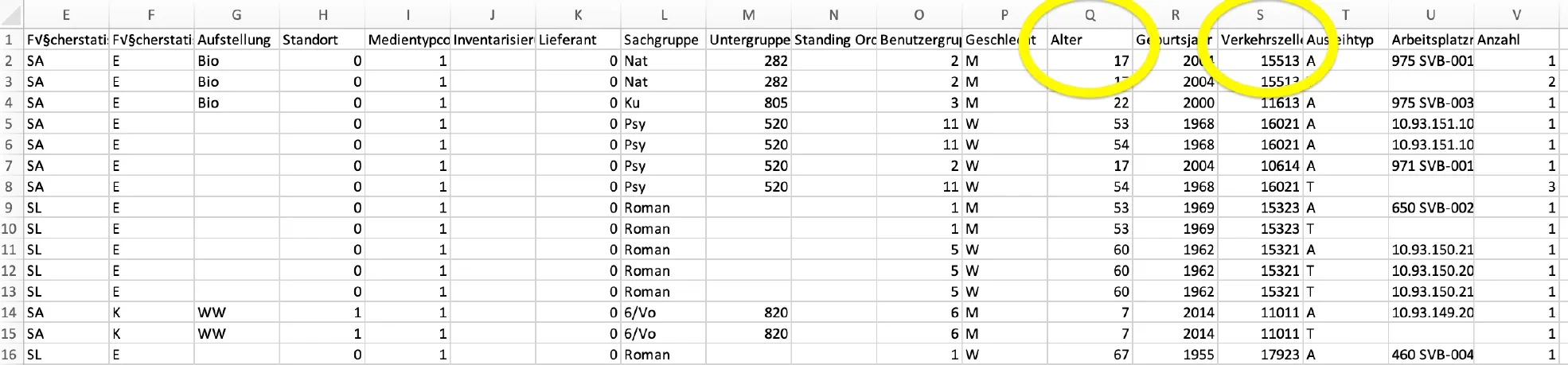Select column Q header
The width and height of the screenshot is (1568, 365).
pos(1090,15)
